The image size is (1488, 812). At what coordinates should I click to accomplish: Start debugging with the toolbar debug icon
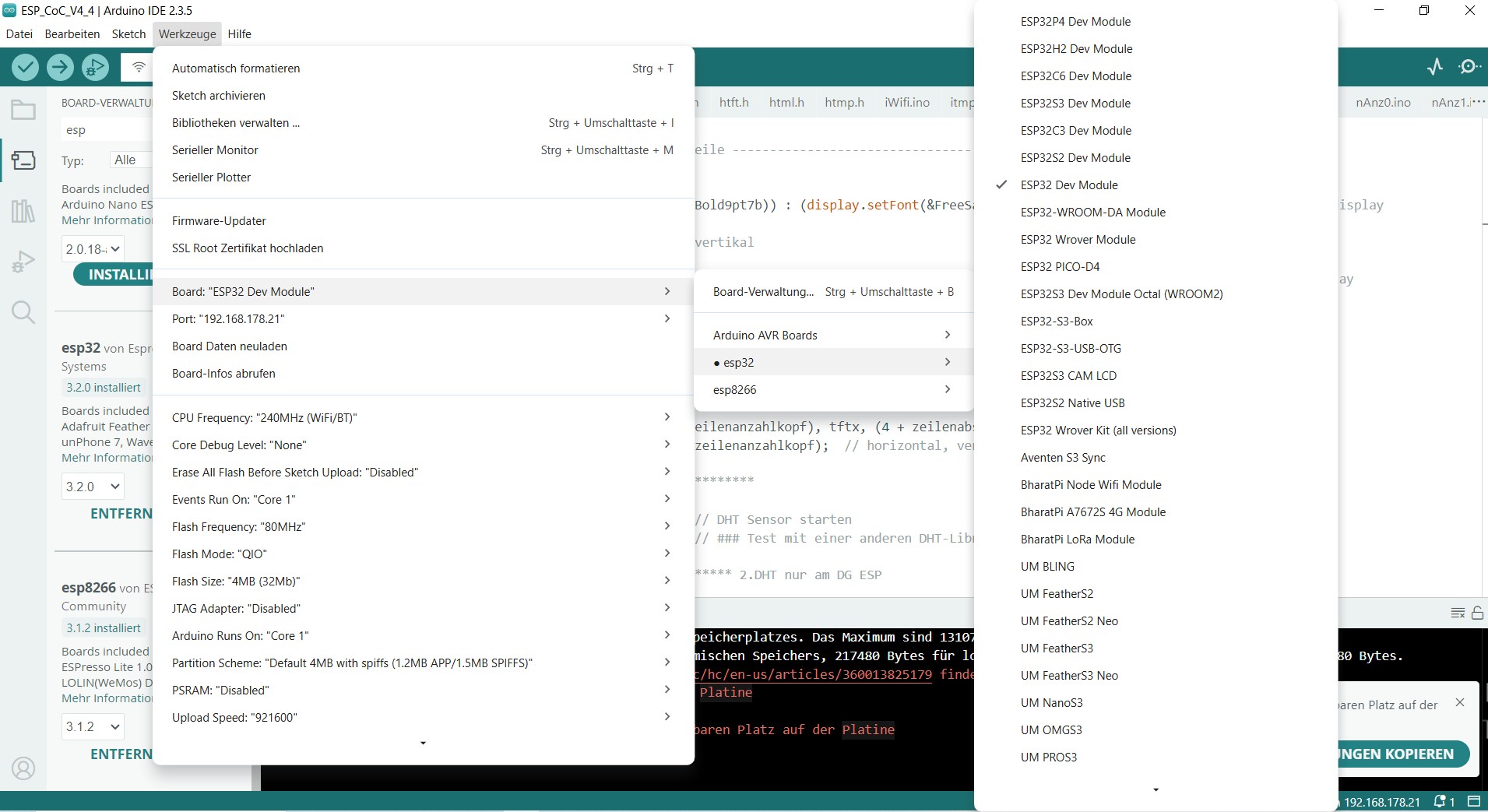pyautogui.click(x=95, y=68)
